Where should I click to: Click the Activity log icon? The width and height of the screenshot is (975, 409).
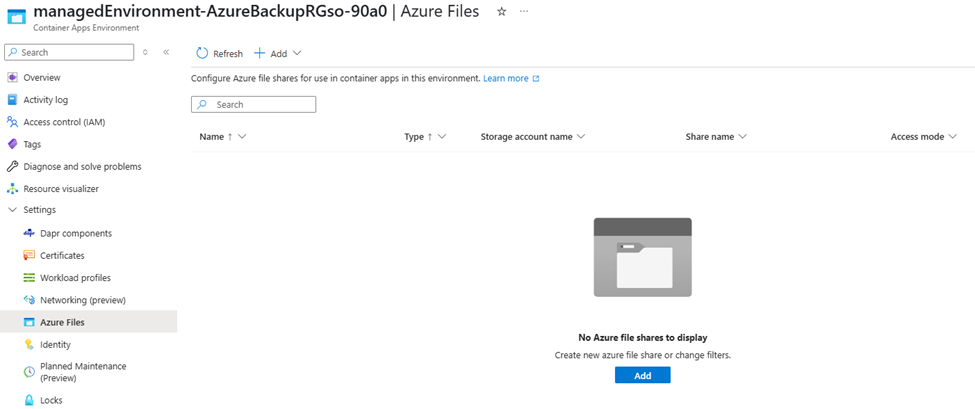pos(12,99)
